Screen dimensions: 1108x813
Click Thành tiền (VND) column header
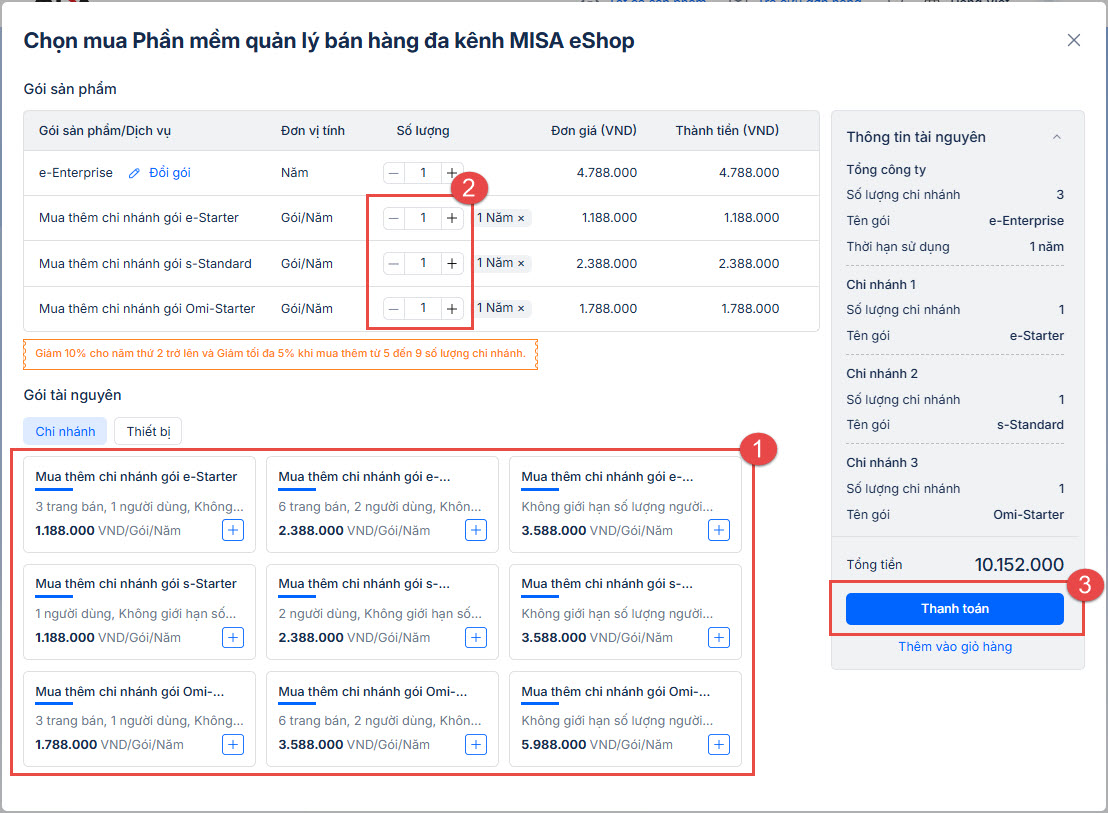tap(727, 131)
